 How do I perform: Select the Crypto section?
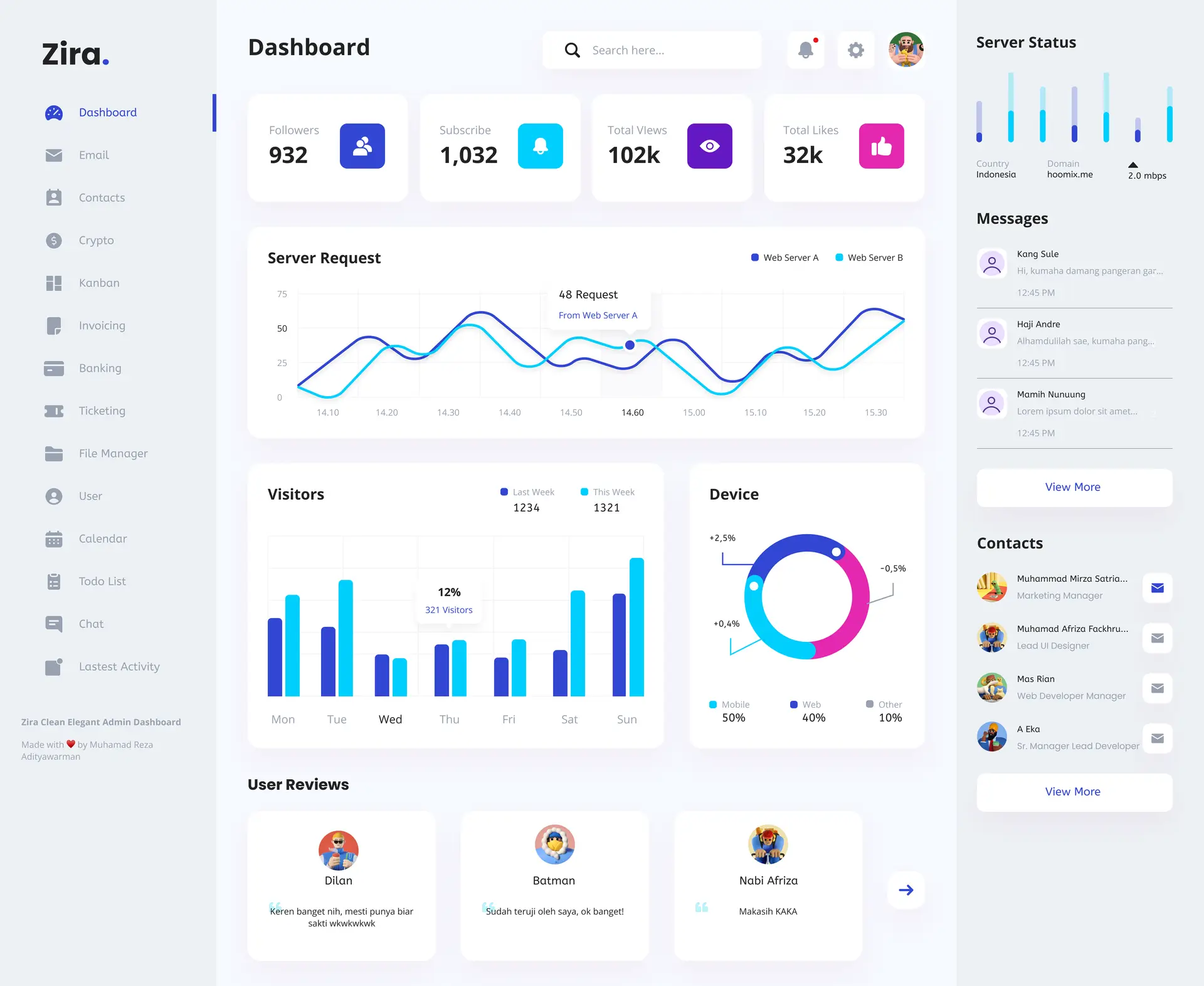click(x=97, y=240)
